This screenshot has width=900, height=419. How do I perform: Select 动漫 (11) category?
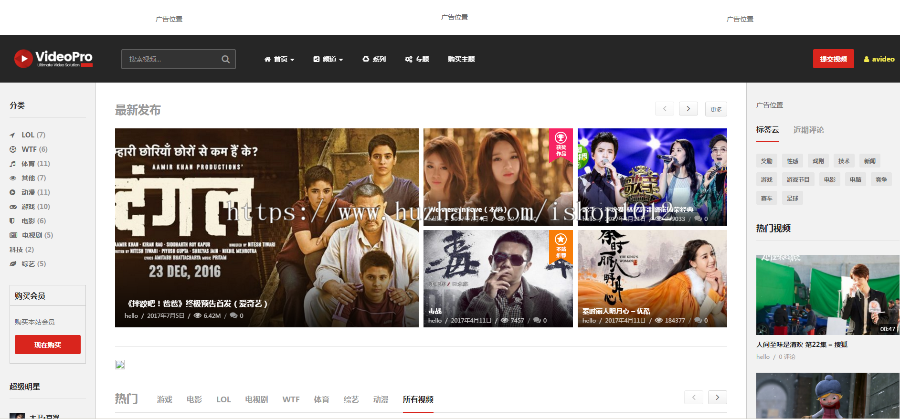tap(30, 192)
